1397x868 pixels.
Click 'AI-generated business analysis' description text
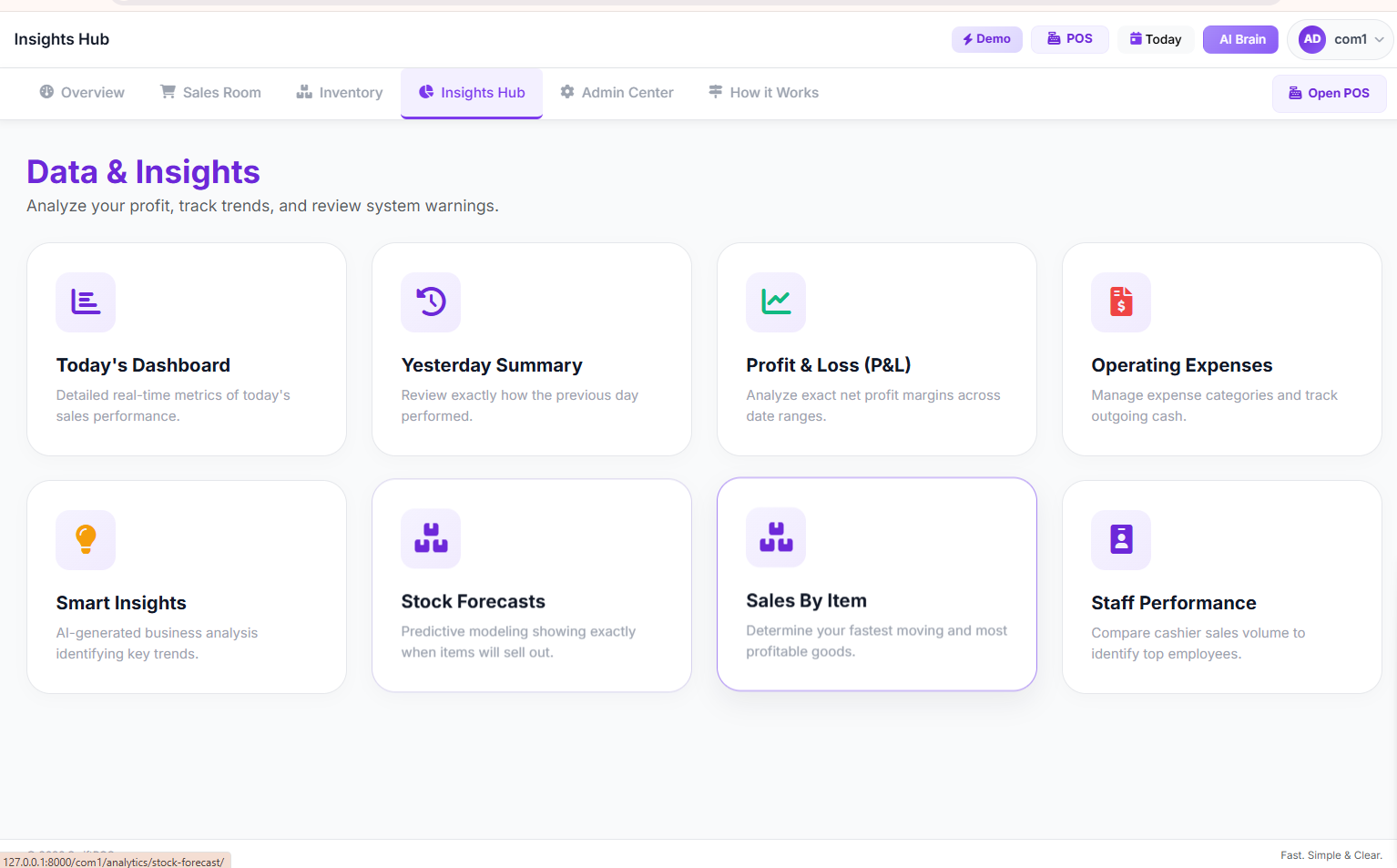point(157,633)
